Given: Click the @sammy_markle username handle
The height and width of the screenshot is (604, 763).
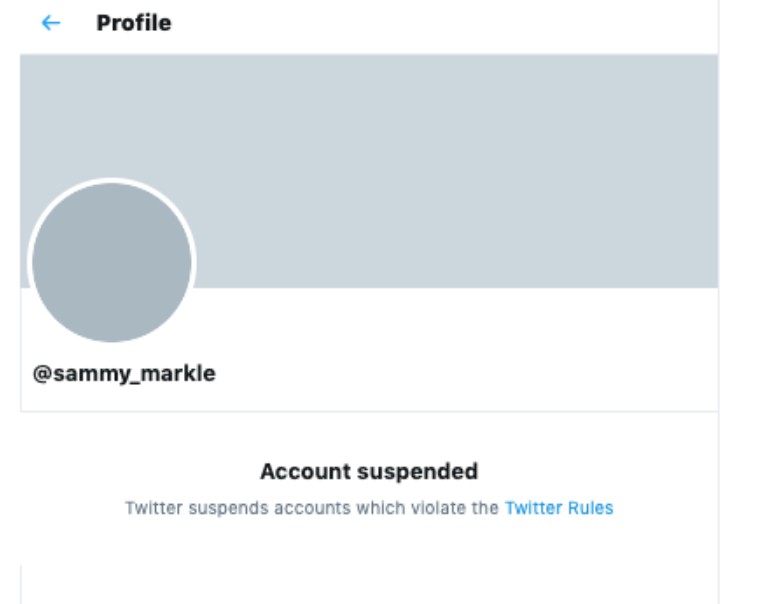Looking at the screenshot, I should pos(124,374).
